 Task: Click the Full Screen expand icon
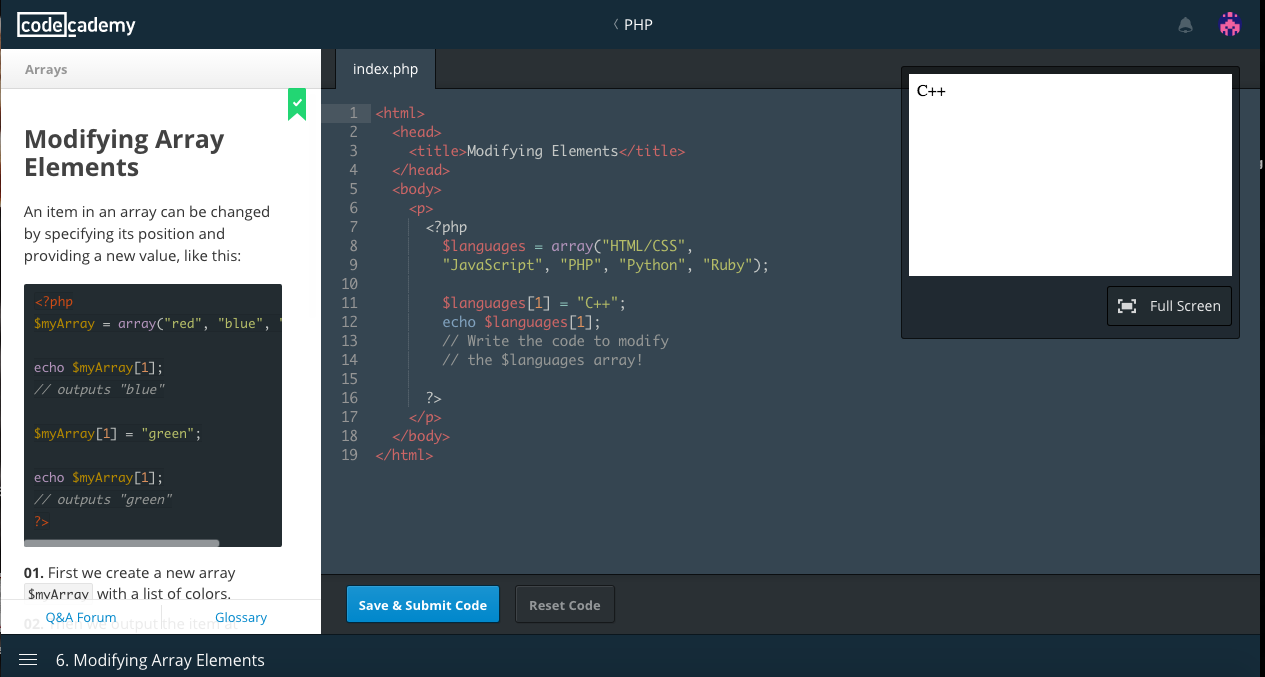pos(1127,306)
